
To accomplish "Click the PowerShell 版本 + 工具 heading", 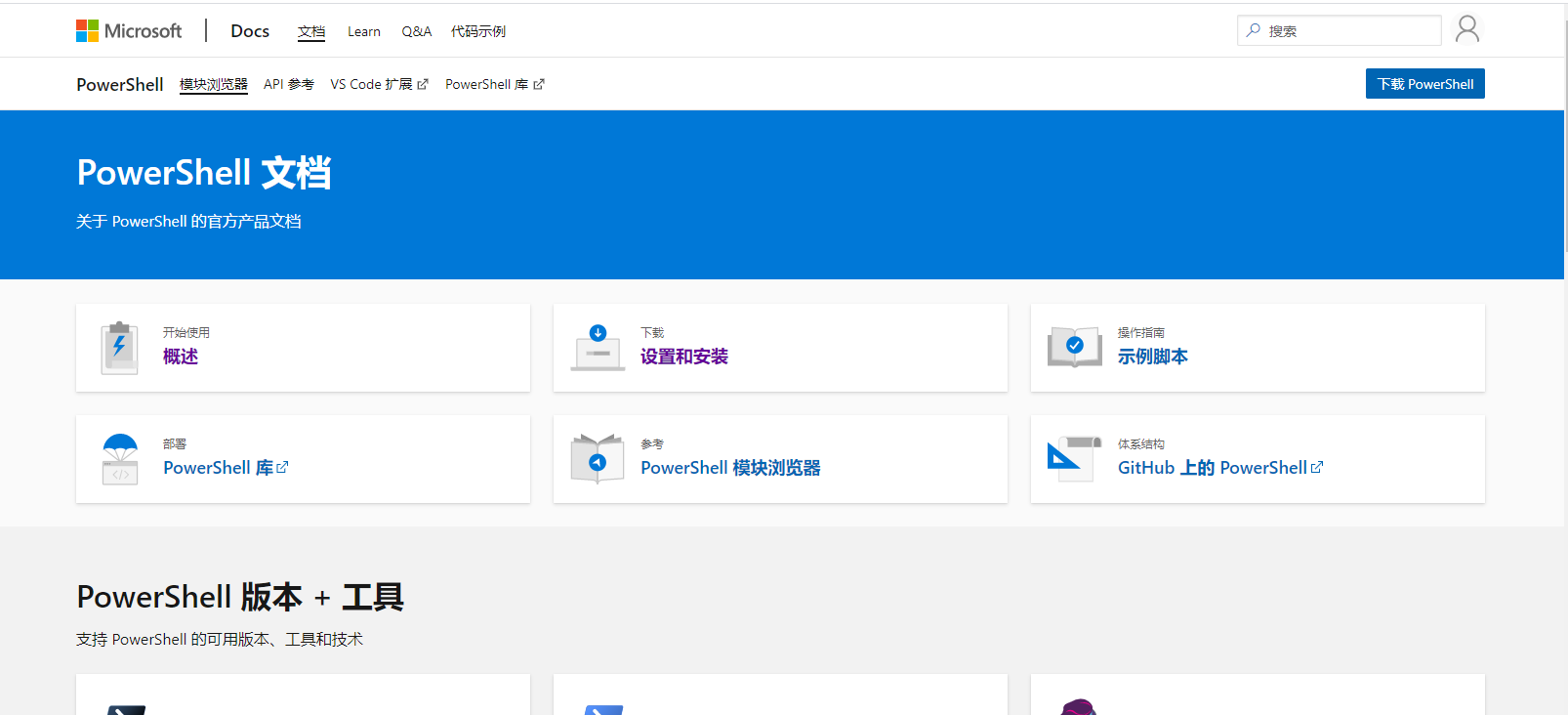I will 240,597.
